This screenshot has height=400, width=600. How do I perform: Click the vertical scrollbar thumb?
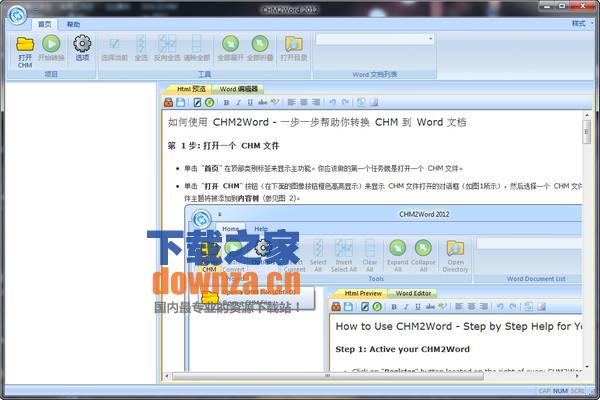[587, 132]
